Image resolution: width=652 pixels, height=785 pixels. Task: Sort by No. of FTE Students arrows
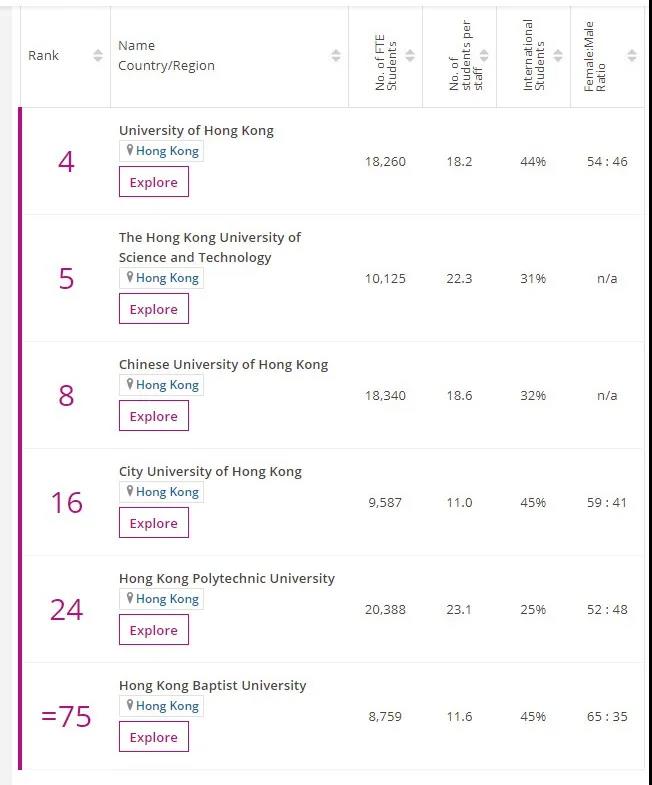point(410,56)
